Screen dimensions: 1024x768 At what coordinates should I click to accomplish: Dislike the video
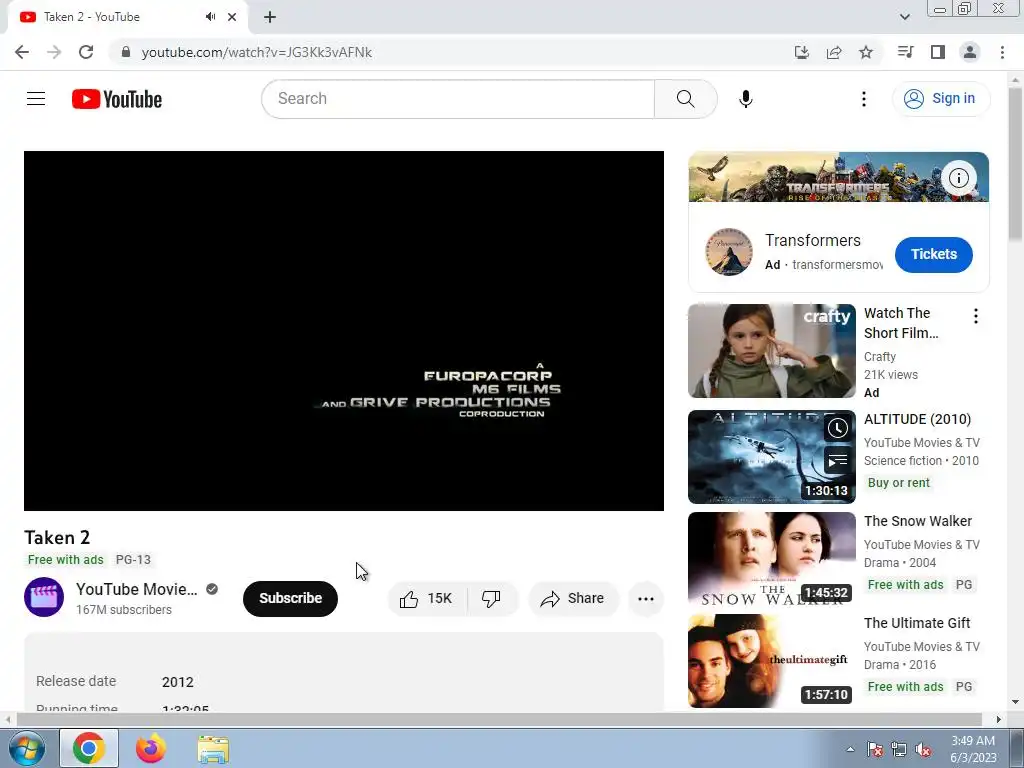tap(492, 598)
